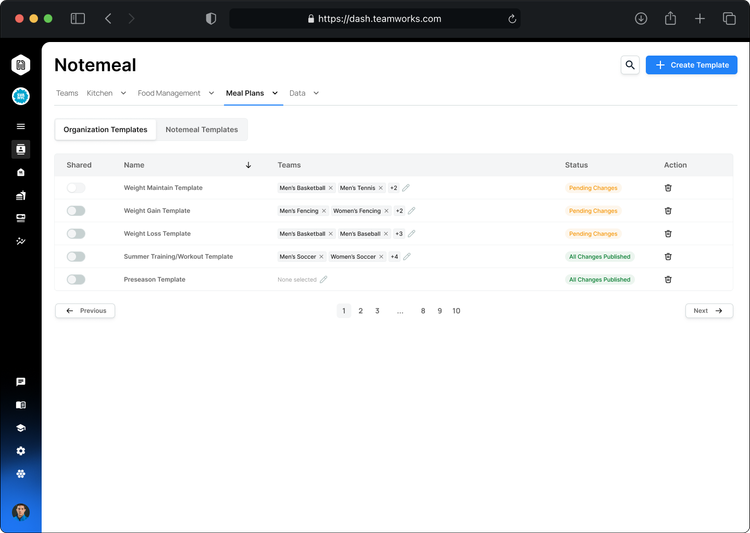
Task: Delete the Weight Loss Template
Action: pyautogui.click(x=668, y=234)
